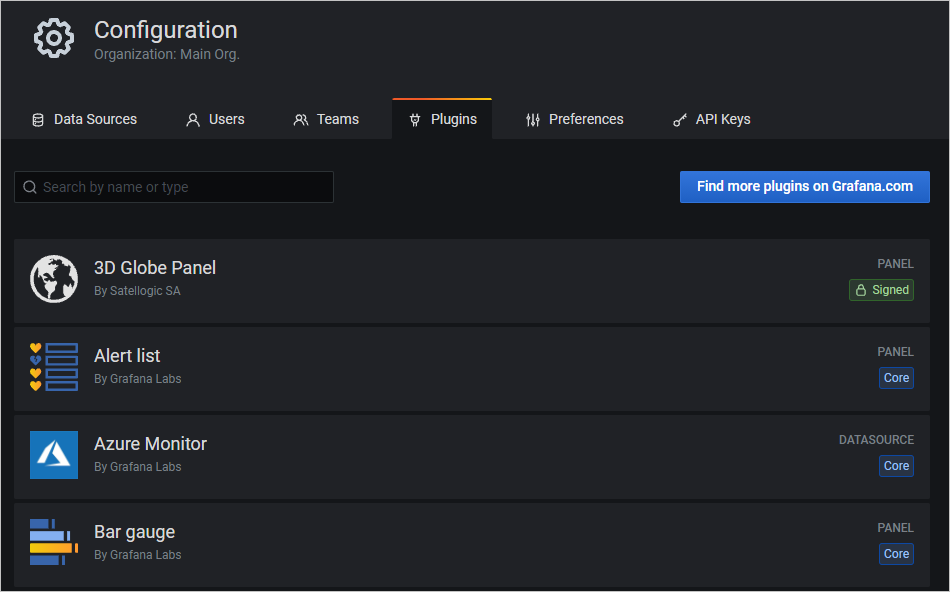
Task: Click 'By Grafana Labs' under Bar gauge
Action: click(x=138, y=555)
